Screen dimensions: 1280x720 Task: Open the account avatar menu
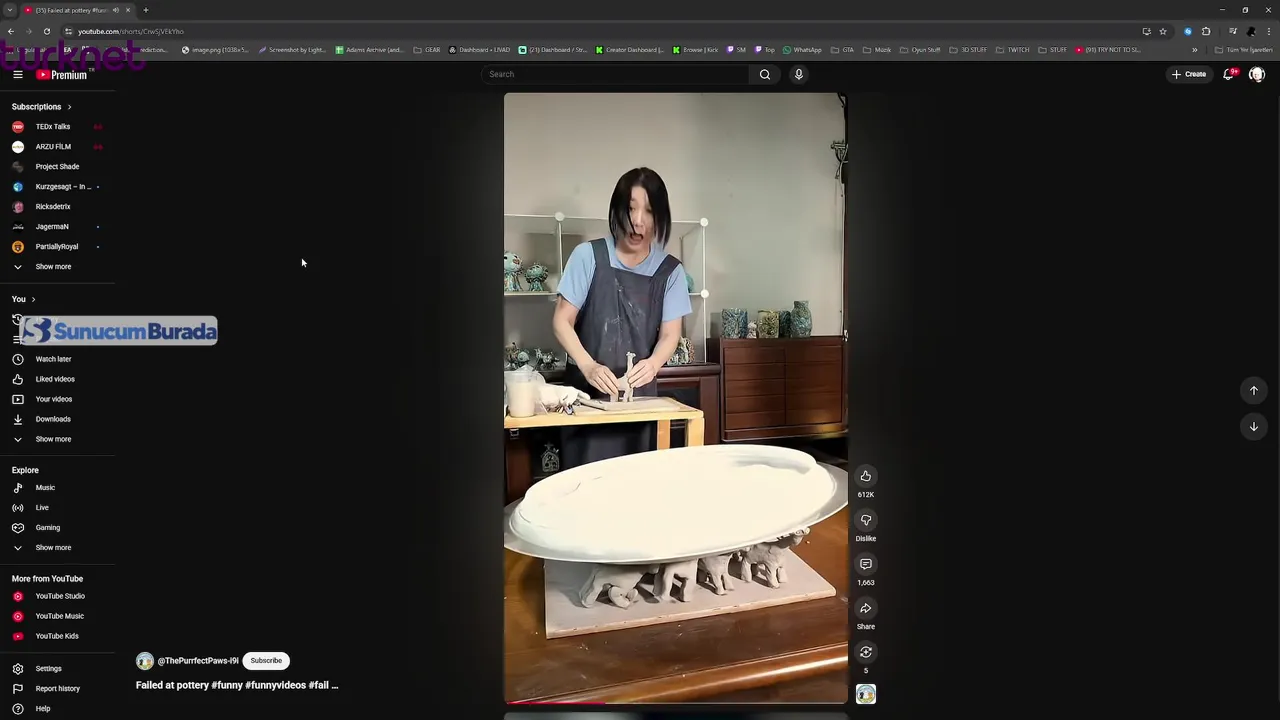coord(1257,74)
